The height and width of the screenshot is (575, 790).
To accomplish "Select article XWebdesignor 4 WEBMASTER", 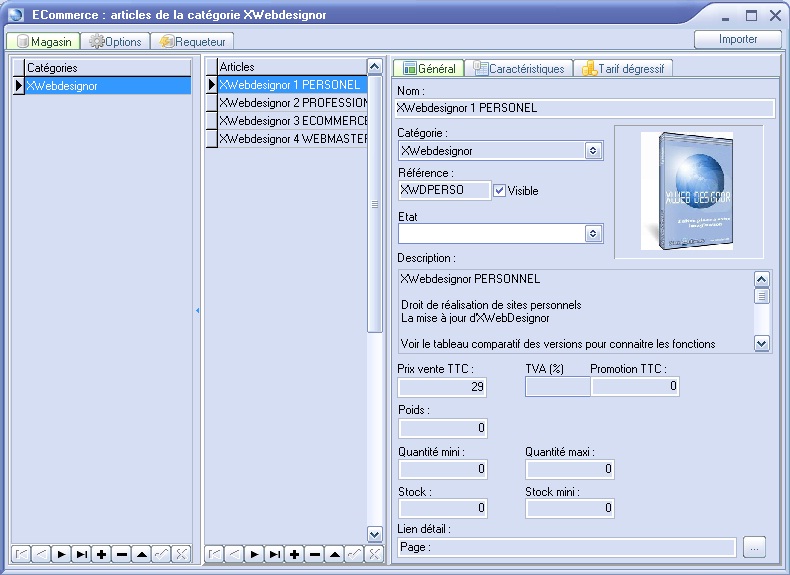I will pyautogui.click(x=293, y=139).
